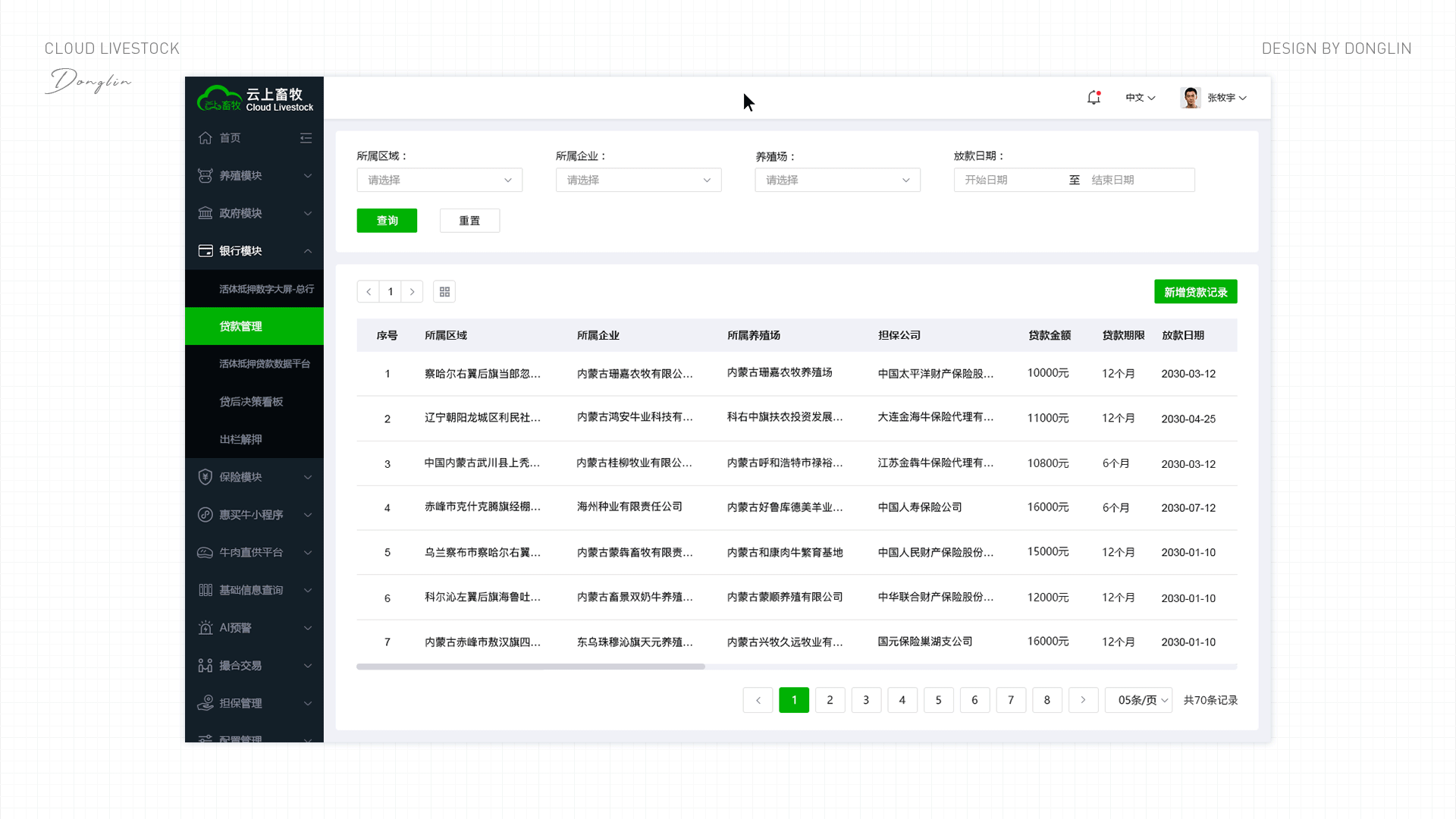Click the grid view icon above table
1456x819 pixels.
click(444, 292)
